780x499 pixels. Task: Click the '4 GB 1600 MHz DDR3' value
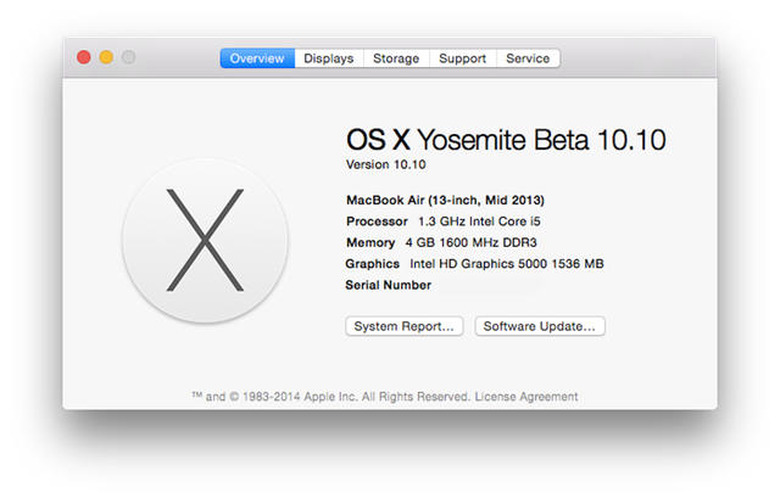click(x=471, y=243)
